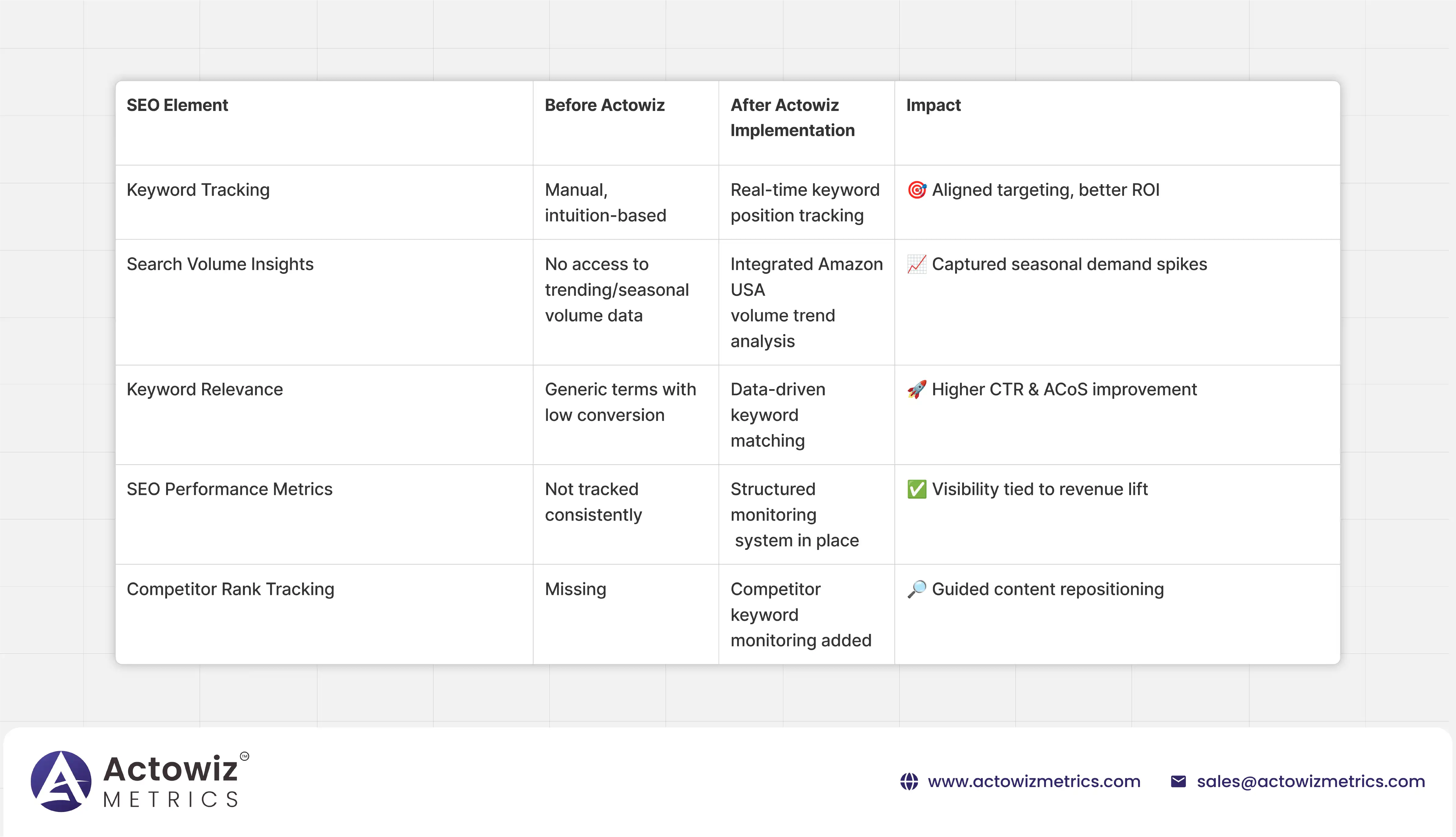Click the Keyword Relevance row label

[205, 389]
